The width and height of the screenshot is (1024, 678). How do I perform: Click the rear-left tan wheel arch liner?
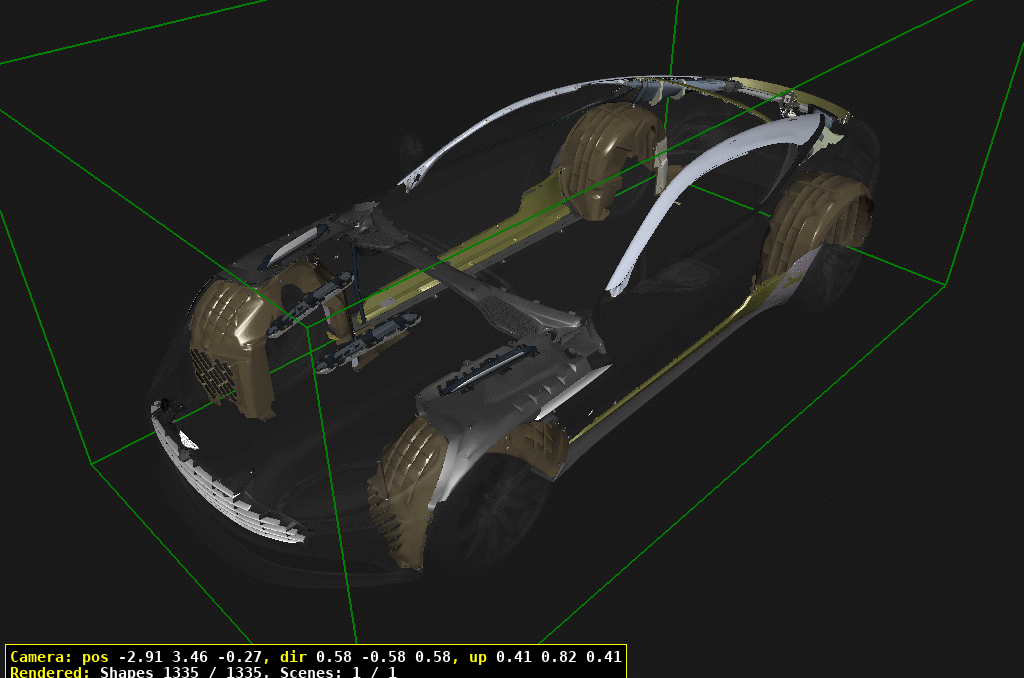point(810,225)
